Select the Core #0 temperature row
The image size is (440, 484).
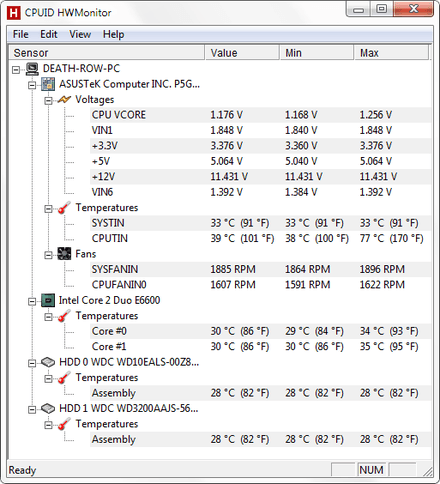pyautogui.click(x=260, y=331)
